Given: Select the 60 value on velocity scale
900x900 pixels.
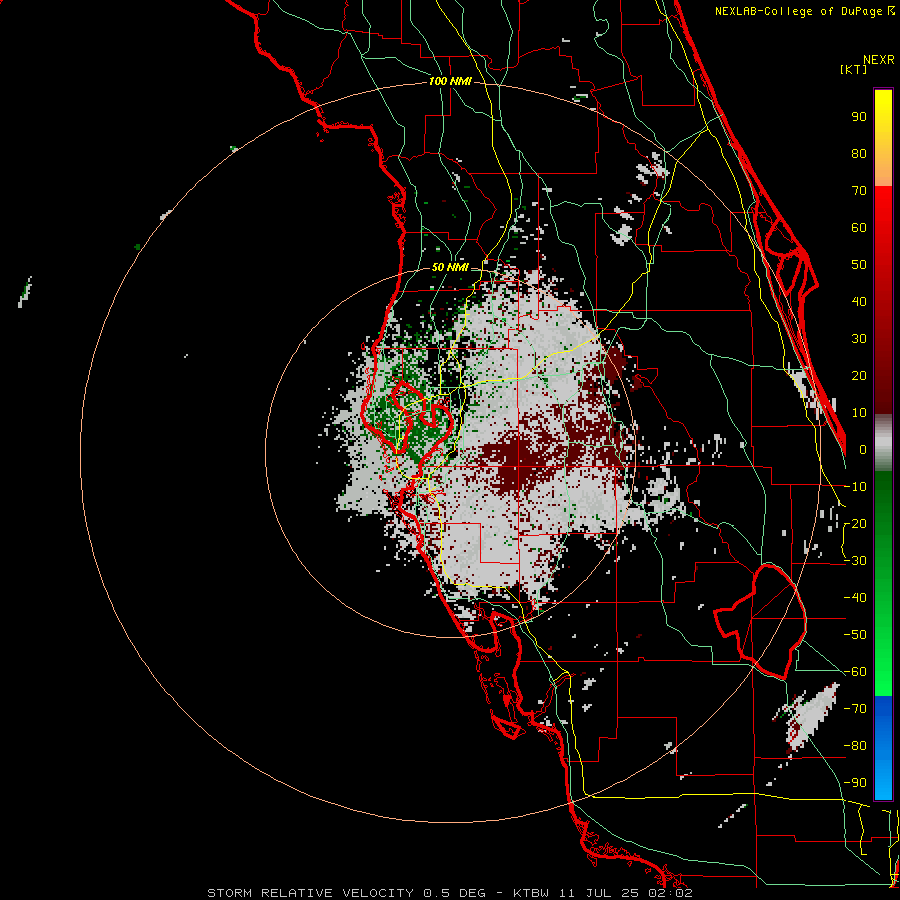Looking at the screenshot, I should click(x=859, y=227).
